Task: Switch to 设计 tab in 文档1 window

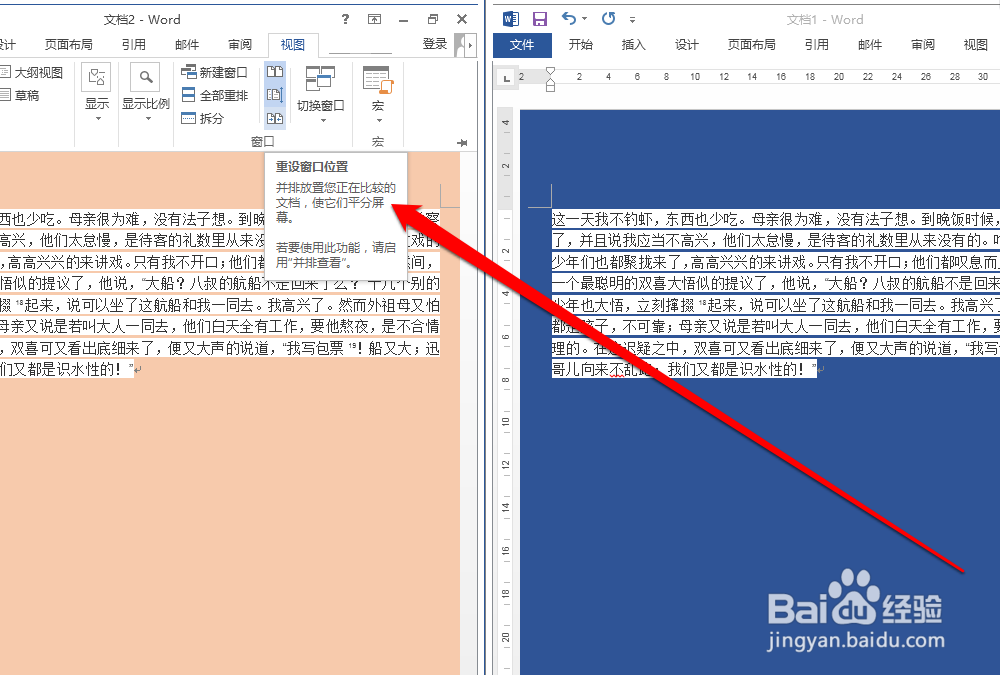Action: (x=686, y=45)
